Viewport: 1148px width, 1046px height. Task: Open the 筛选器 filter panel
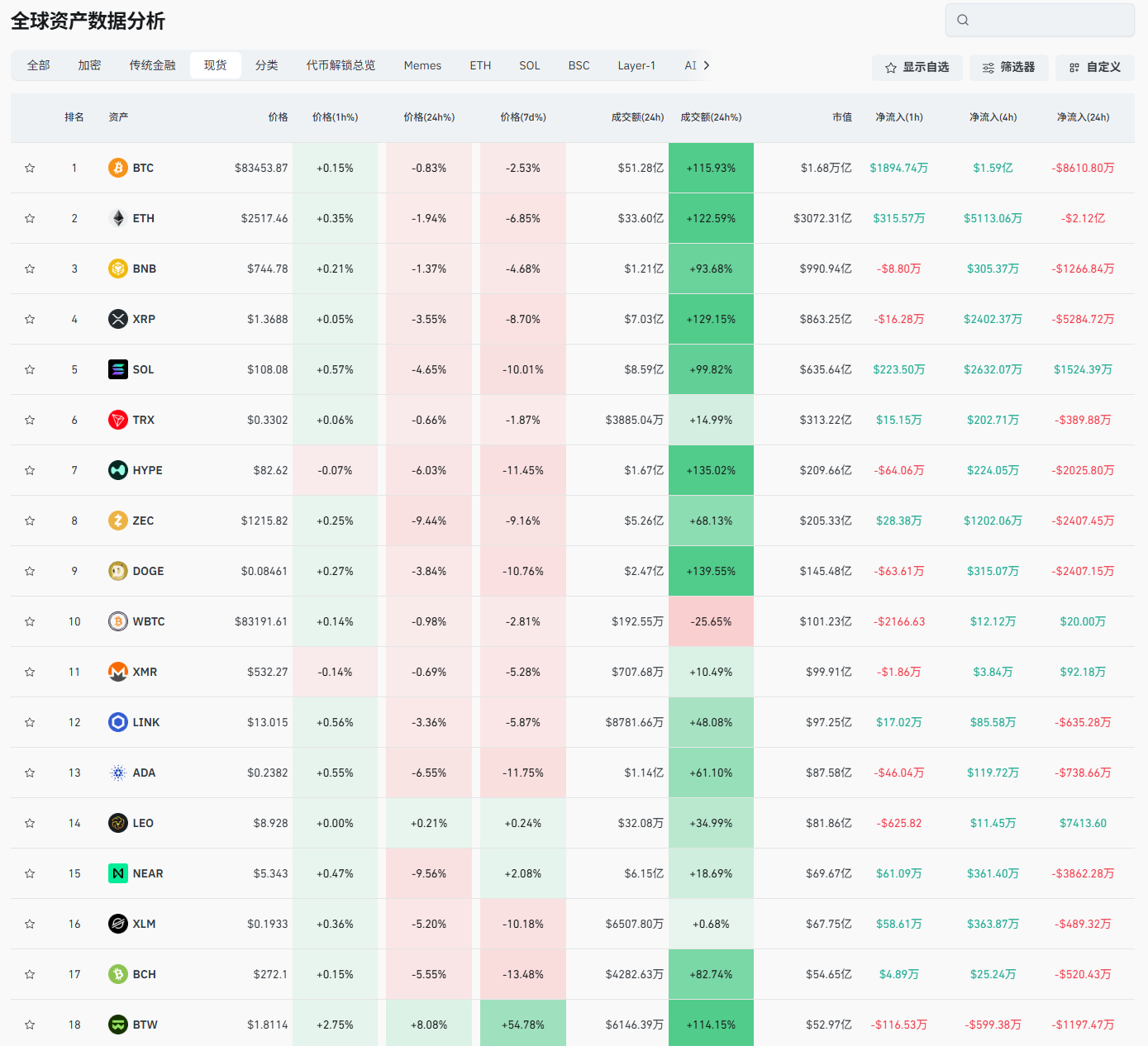[1008, 67]
